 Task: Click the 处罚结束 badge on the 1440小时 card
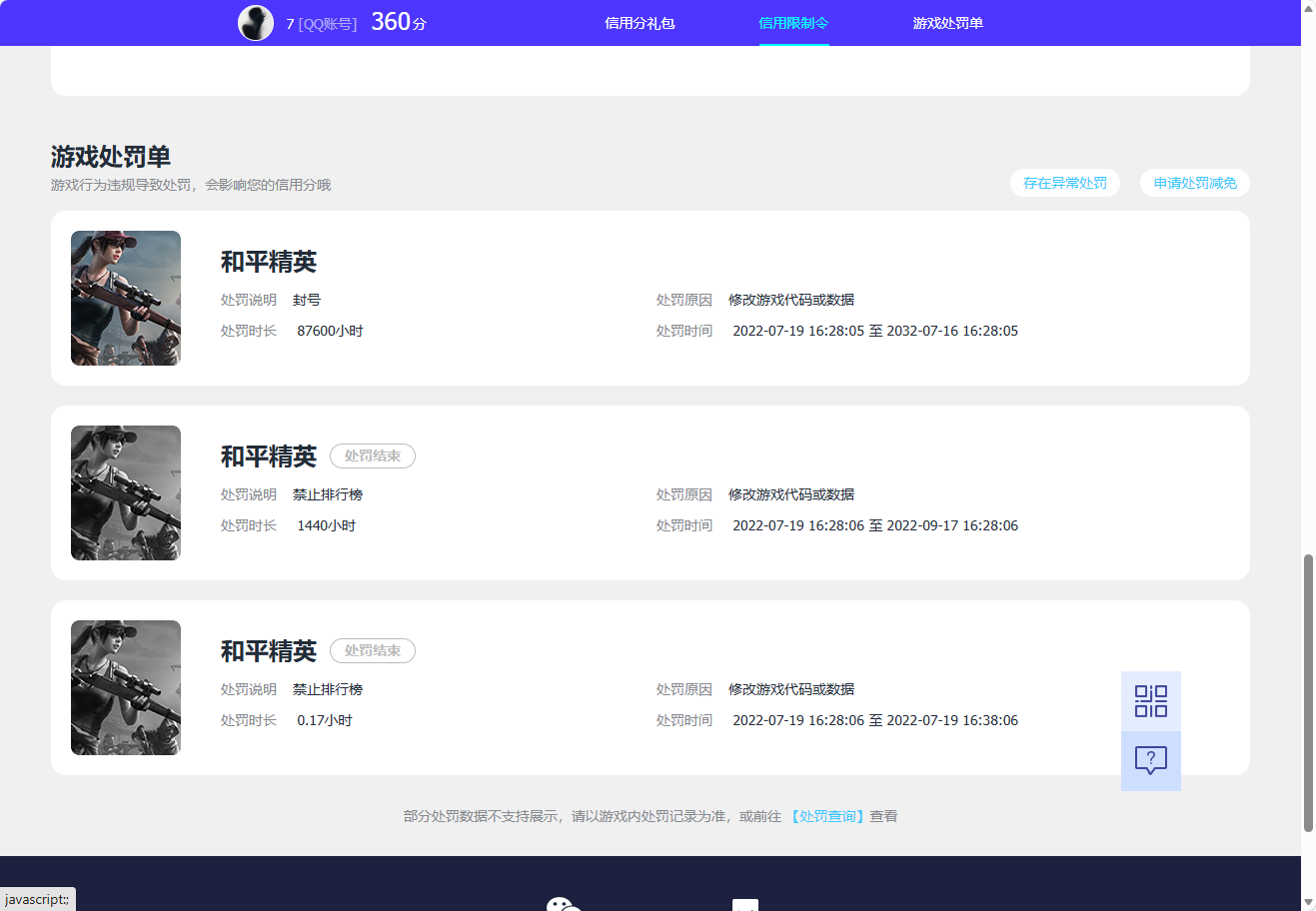pyautogui.click(x=373, y=455)
